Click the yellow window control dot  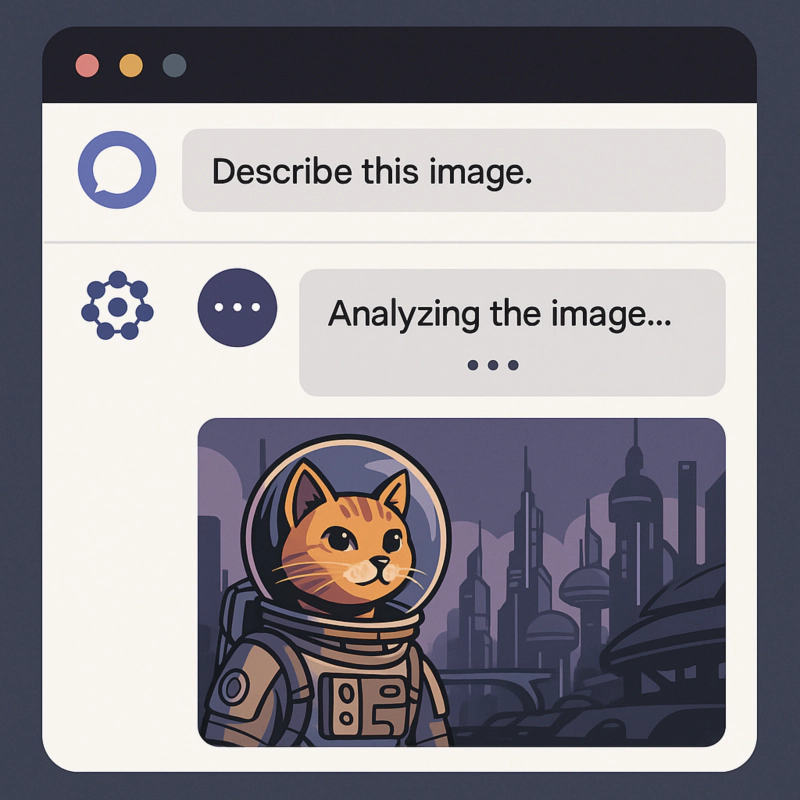[x=131, y=66]
